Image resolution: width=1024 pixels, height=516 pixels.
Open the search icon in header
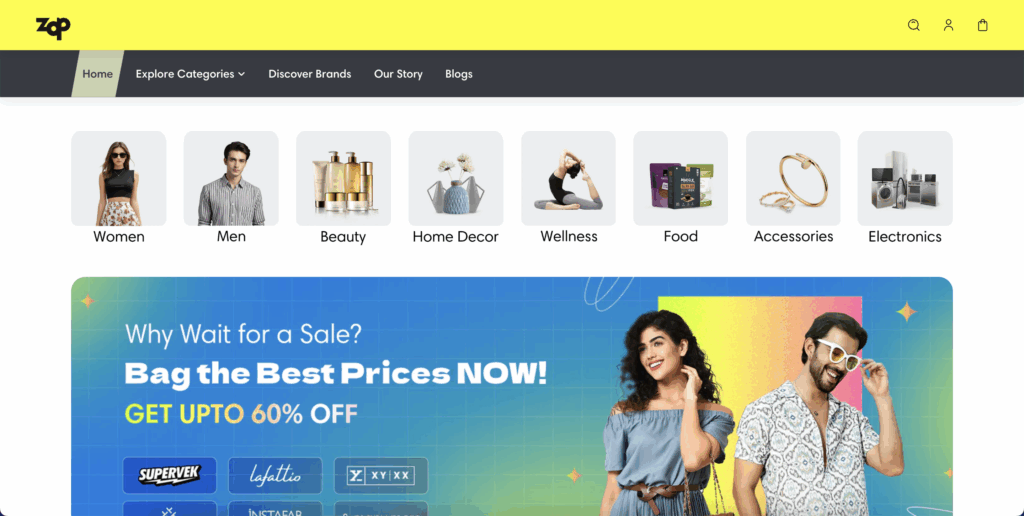(x=914, y=25)
